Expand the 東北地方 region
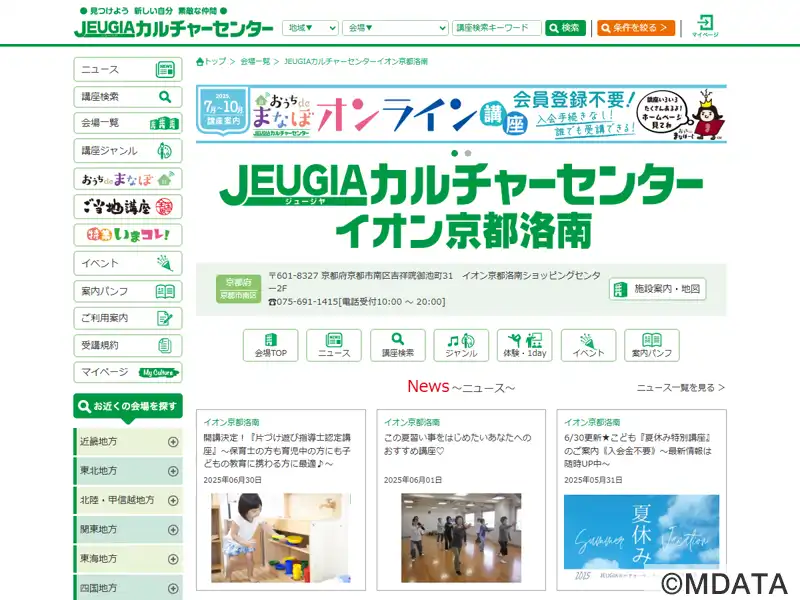The height and width of the screenshot is (600, 800). tap(128, 471)
